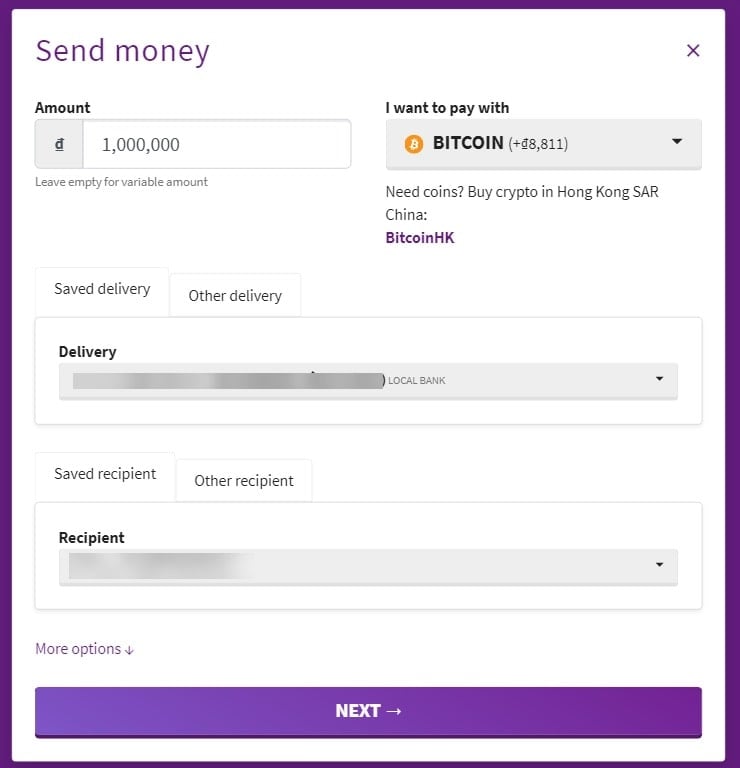Switch to the Saved delivery tab
Screen dimensions: 740x768
click(102, 289)
